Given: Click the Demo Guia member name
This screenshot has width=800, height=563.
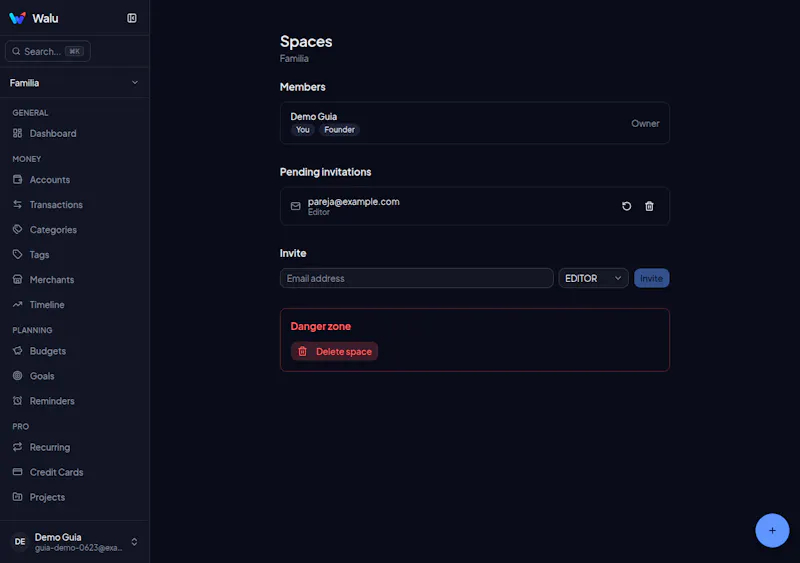Looking at the screenshot, I should [314, 116].
